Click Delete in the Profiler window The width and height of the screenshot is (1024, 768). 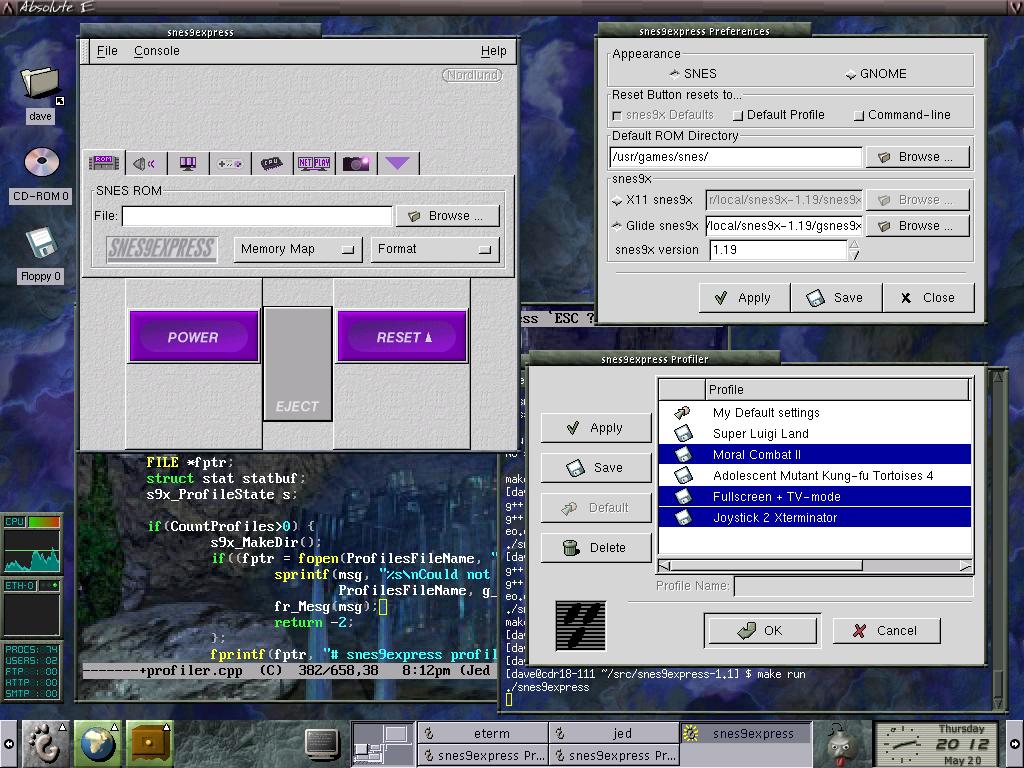coord(596,547)
